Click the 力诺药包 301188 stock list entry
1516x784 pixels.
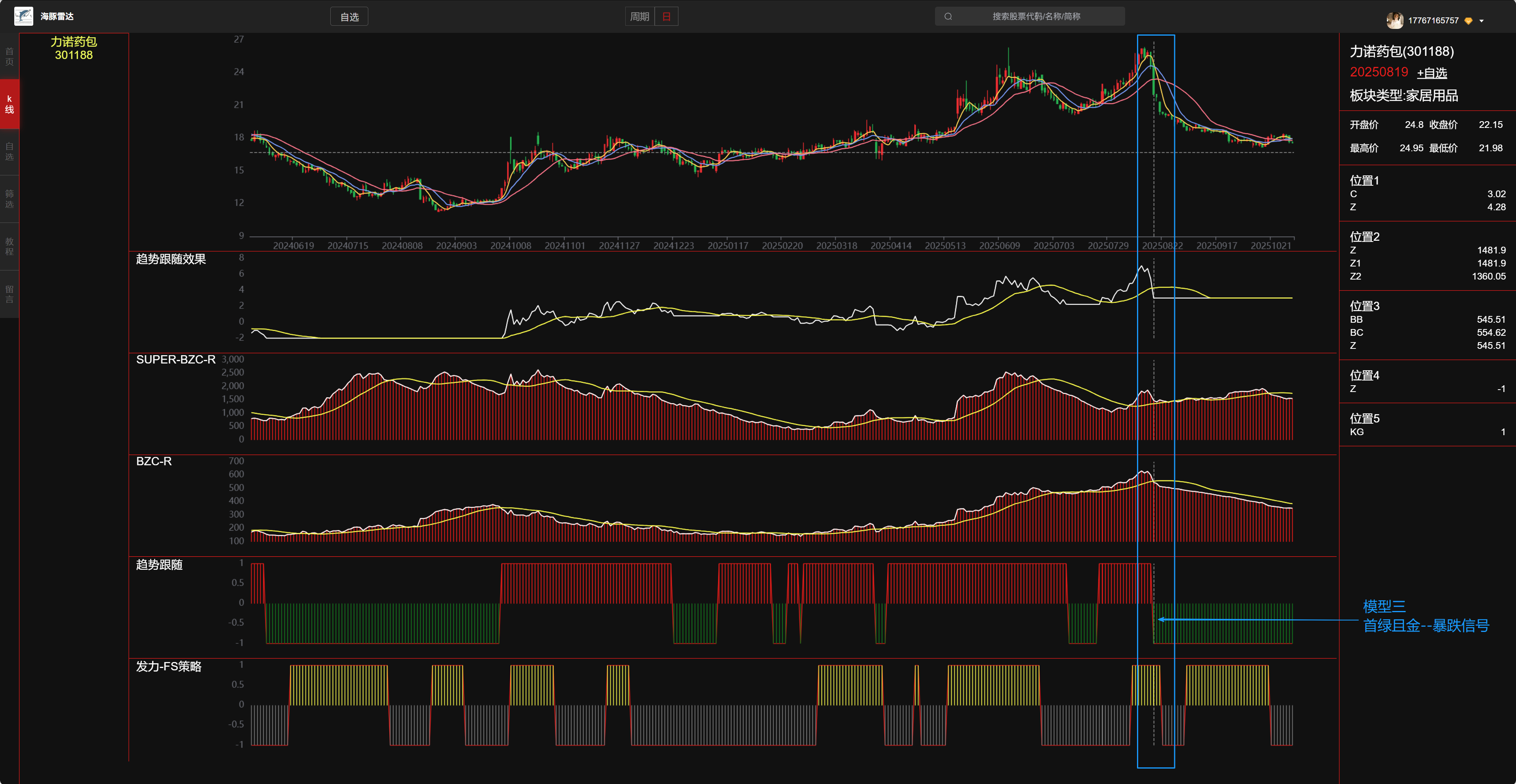pyautogui.click(x=74, y=48)
